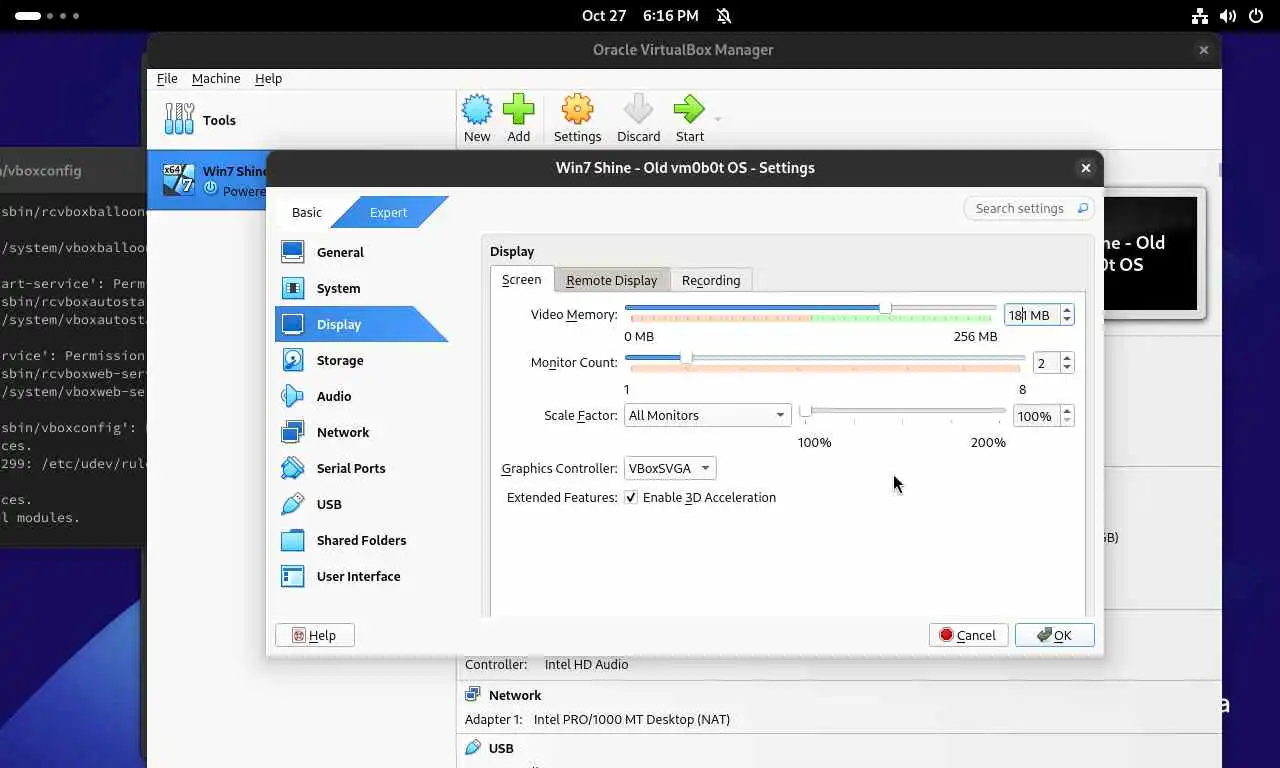Click the Scale Factor slider handle

(x=805, y=410)
